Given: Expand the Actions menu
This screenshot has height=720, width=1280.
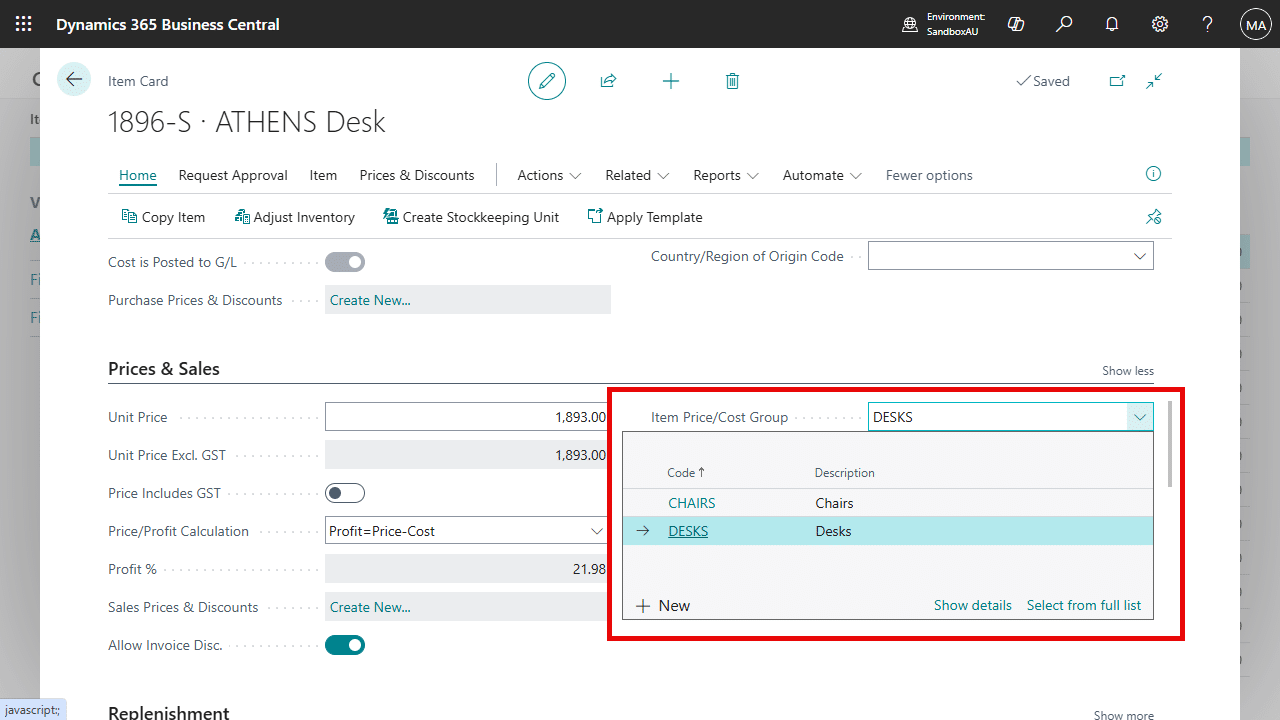Looking at the screenshot, I should [x=549, y=175].
